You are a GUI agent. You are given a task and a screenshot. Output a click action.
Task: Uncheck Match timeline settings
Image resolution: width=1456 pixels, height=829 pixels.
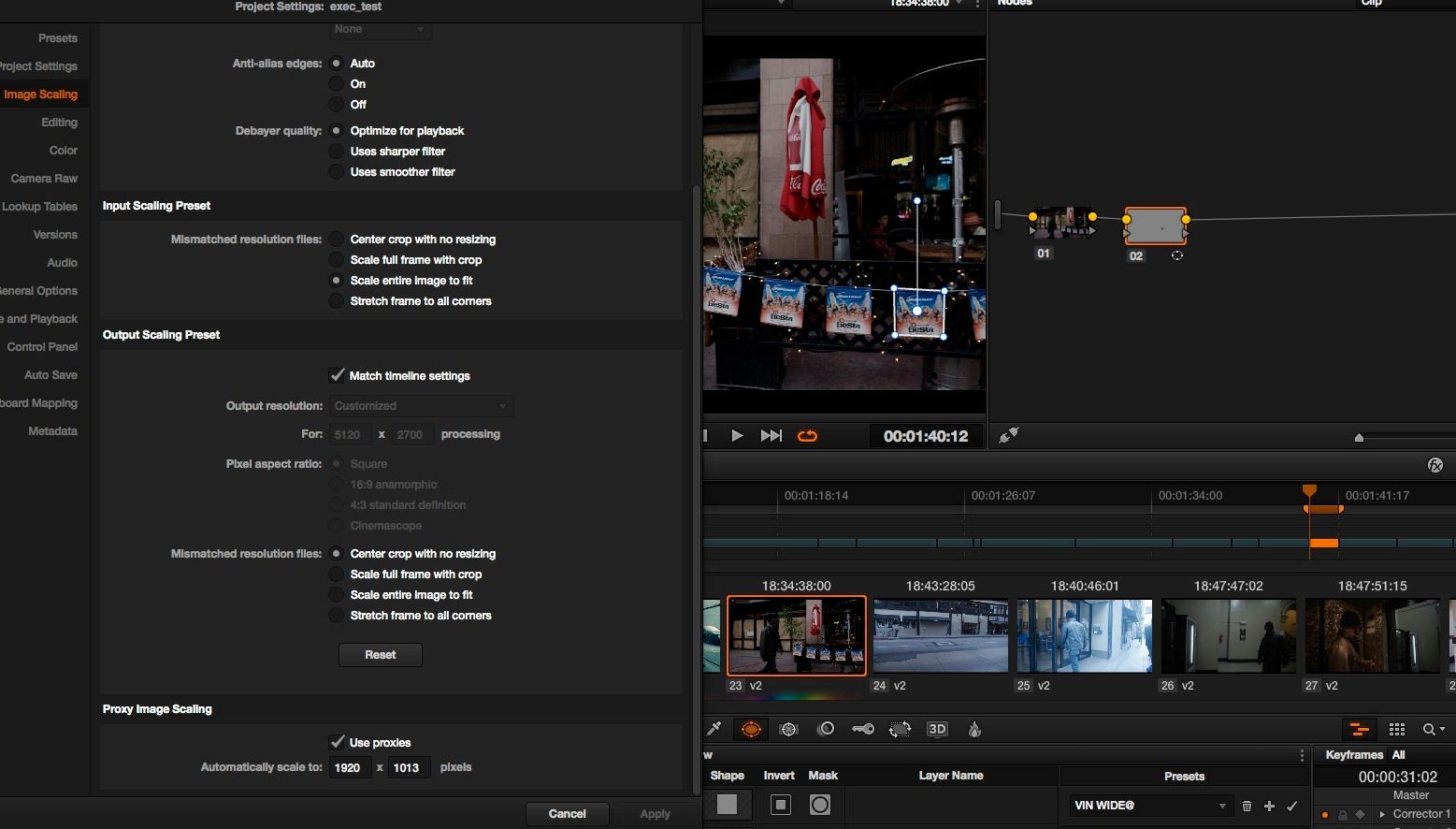pos(338,375)
